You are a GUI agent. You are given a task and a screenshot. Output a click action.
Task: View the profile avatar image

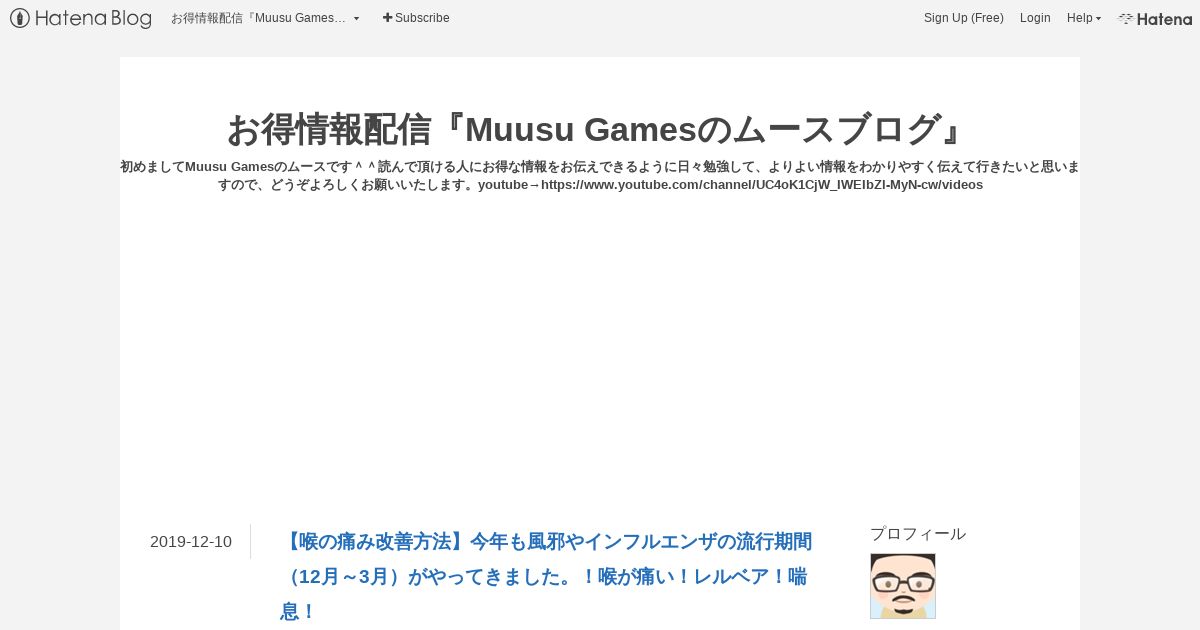pyautogui.click(x=903, y=586)
